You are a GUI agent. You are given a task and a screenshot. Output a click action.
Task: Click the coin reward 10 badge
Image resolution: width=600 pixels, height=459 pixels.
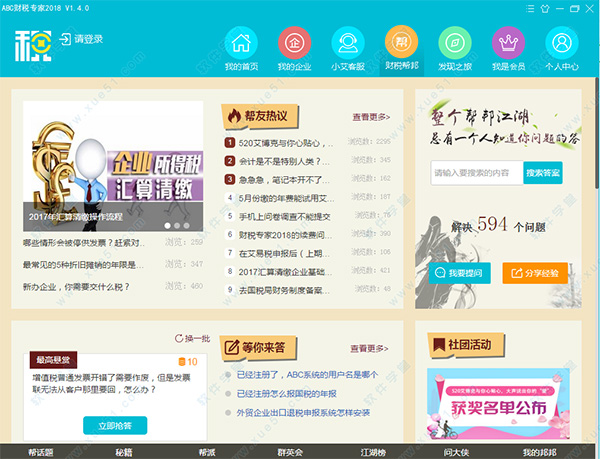[x=188, y=361]
